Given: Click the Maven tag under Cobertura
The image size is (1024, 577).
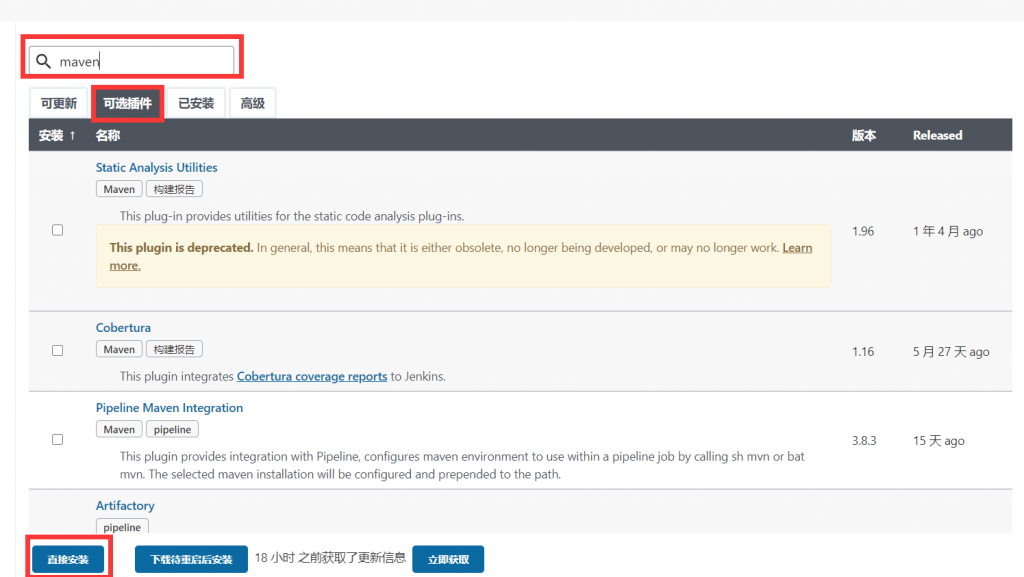Looking at the screenshot, I should click(119, 349).
